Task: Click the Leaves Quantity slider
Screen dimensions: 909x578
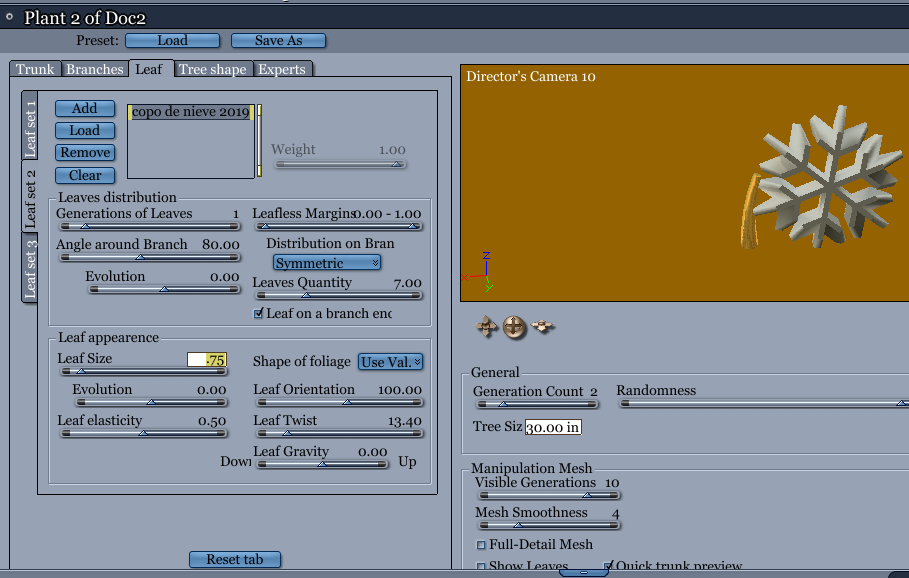Action: click(x=338, y=295)
